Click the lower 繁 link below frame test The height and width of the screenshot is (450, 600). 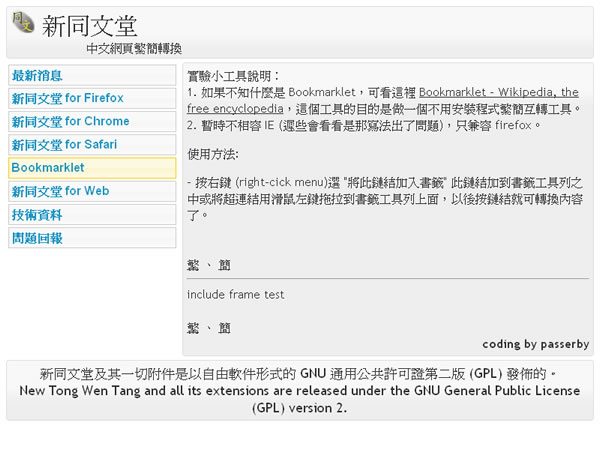[x=193, y=327]
